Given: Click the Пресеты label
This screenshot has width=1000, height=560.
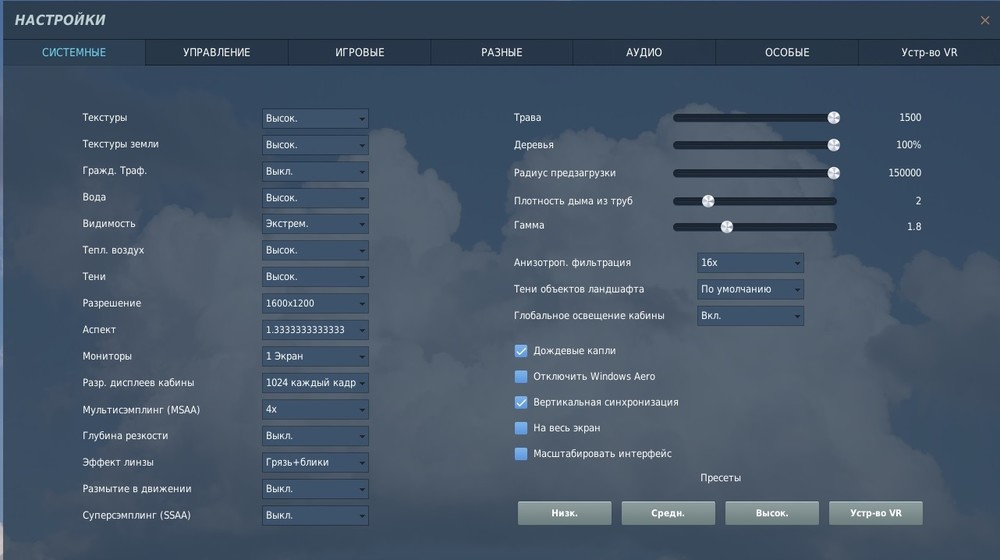Looking at the screenshot, I should [x=721, y=478].
